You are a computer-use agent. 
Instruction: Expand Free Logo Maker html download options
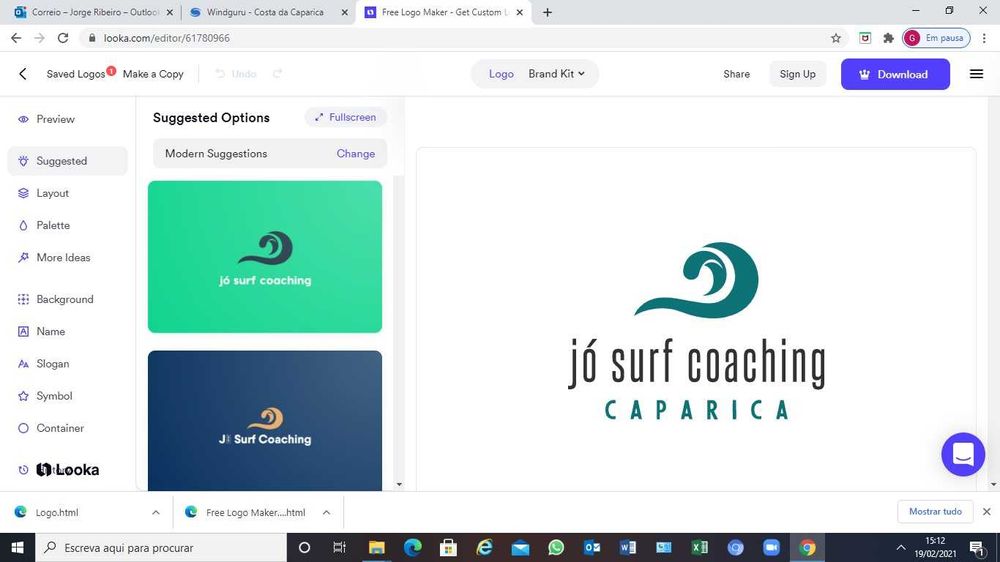(326, 512)
